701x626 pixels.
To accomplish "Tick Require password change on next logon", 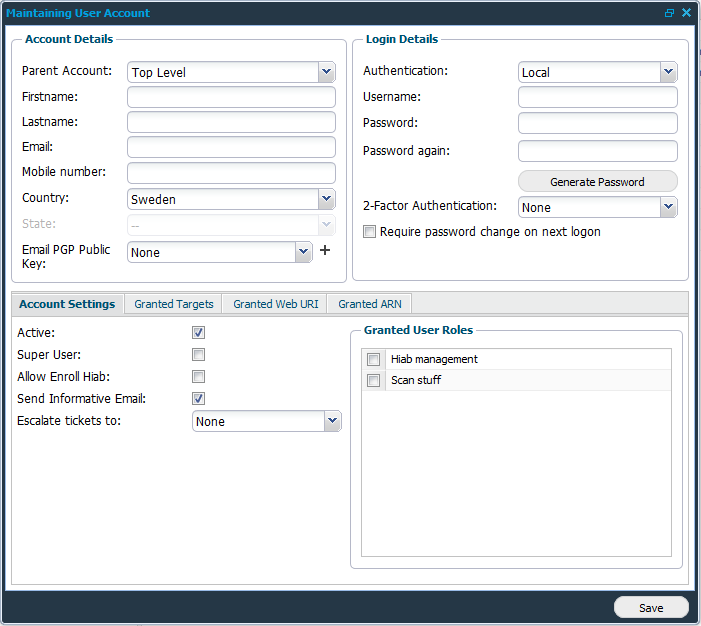I will (370, 232).
